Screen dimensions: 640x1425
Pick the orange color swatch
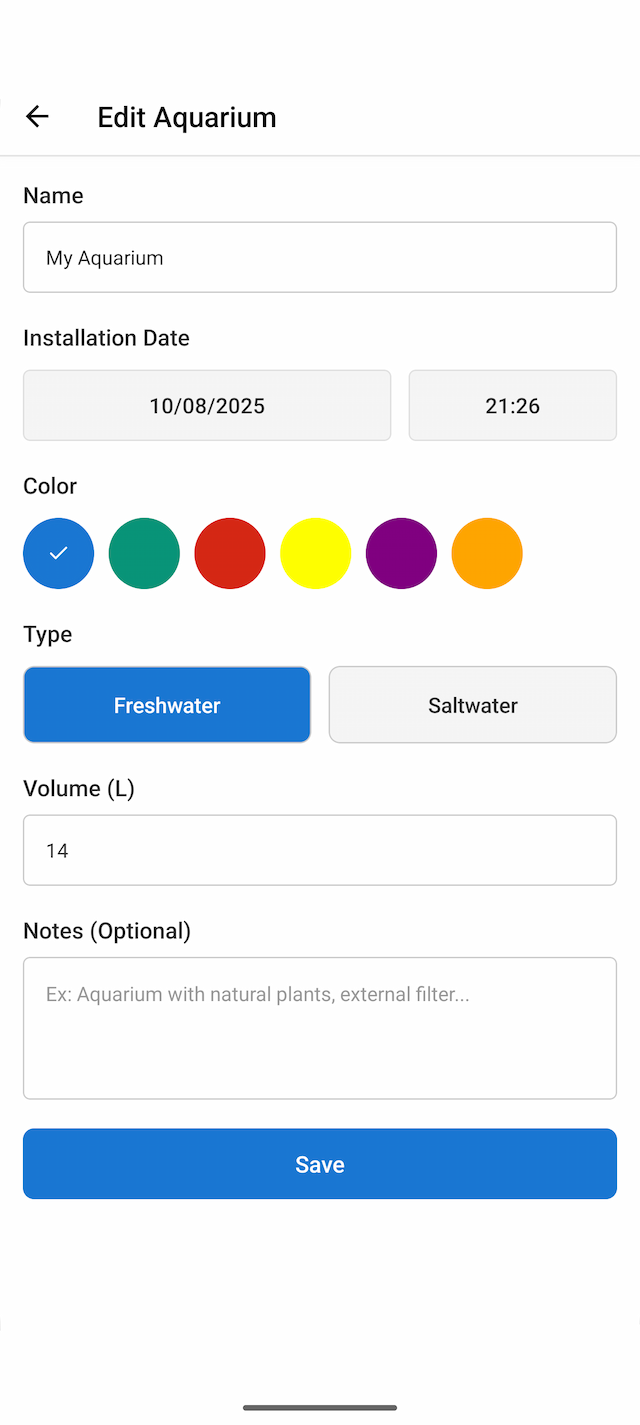[487, 553]
